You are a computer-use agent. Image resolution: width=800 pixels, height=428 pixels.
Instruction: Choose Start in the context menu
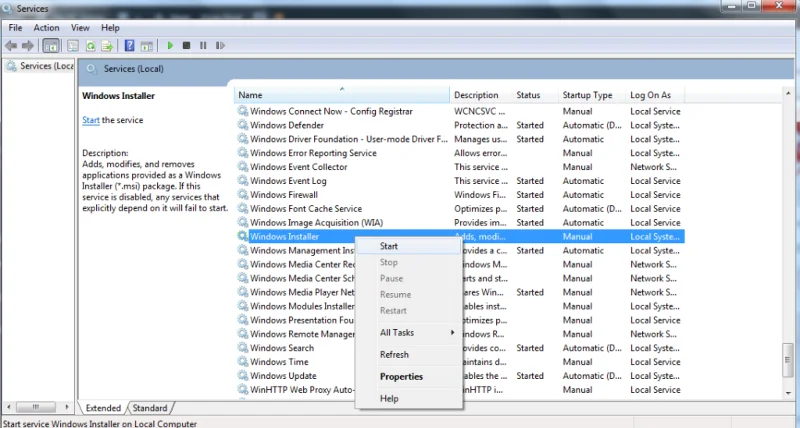pos(408,246)
